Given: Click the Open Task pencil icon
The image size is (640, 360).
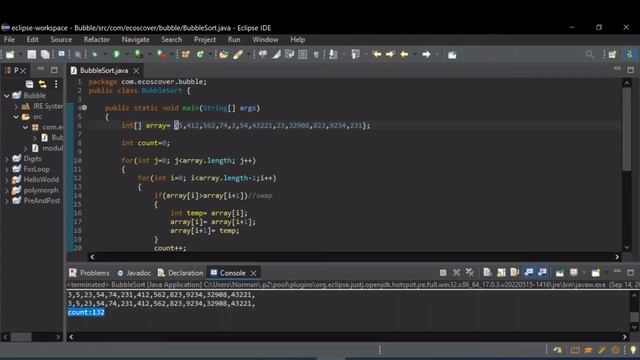Looking at the screenshot, I should [x=238, y=55].
